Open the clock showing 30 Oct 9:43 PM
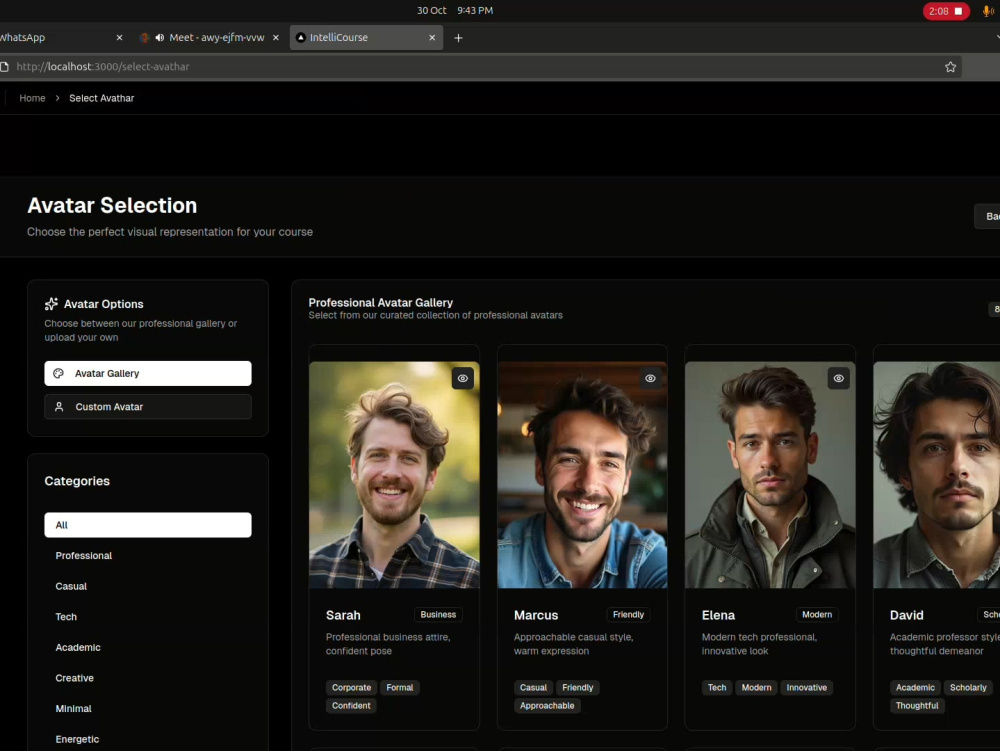 point(455,10)
